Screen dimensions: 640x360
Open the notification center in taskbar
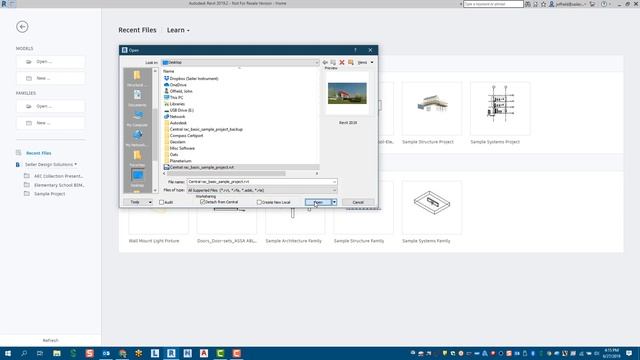(629, 353)
